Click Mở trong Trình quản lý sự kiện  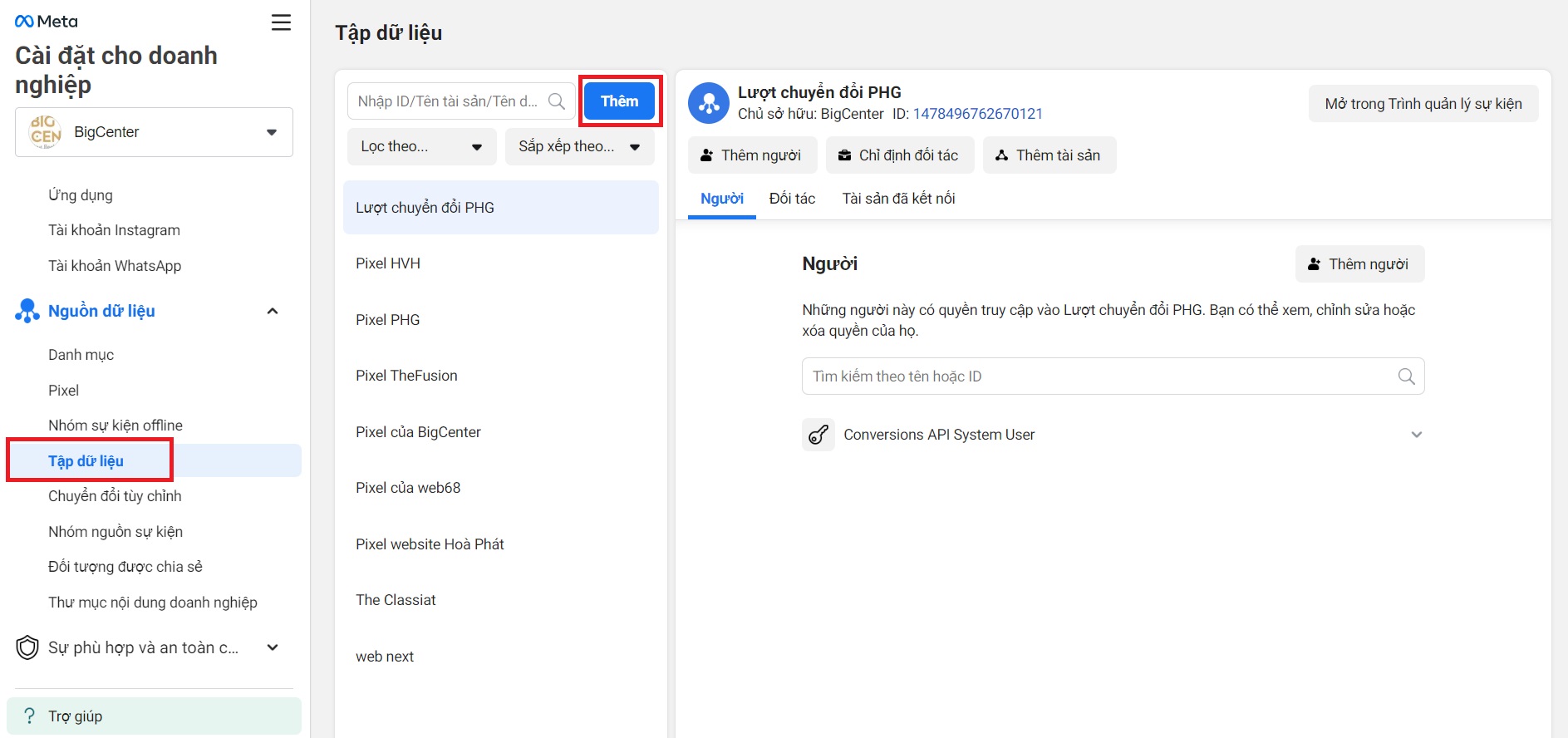pos(1423,104)
